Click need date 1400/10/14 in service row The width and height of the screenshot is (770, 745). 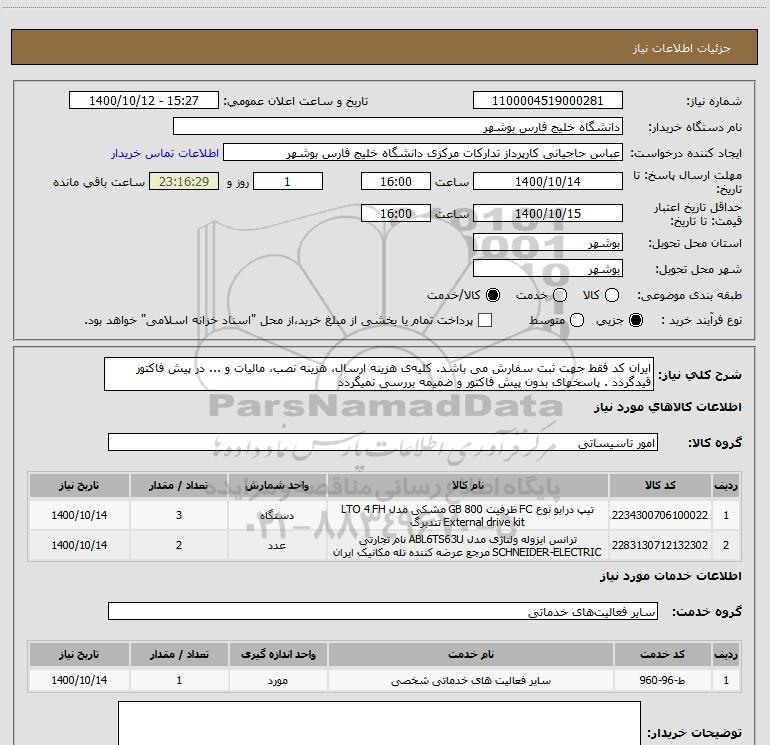[x=79, y=680]
